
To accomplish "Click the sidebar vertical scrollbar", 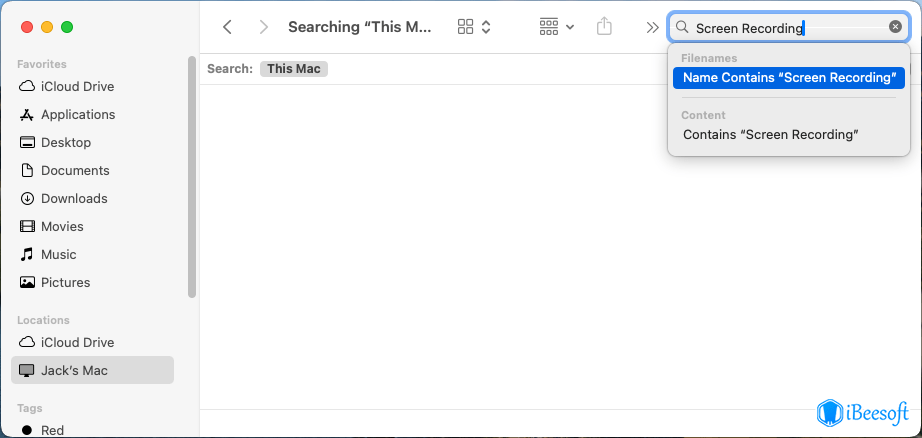I will click(191, 175).
